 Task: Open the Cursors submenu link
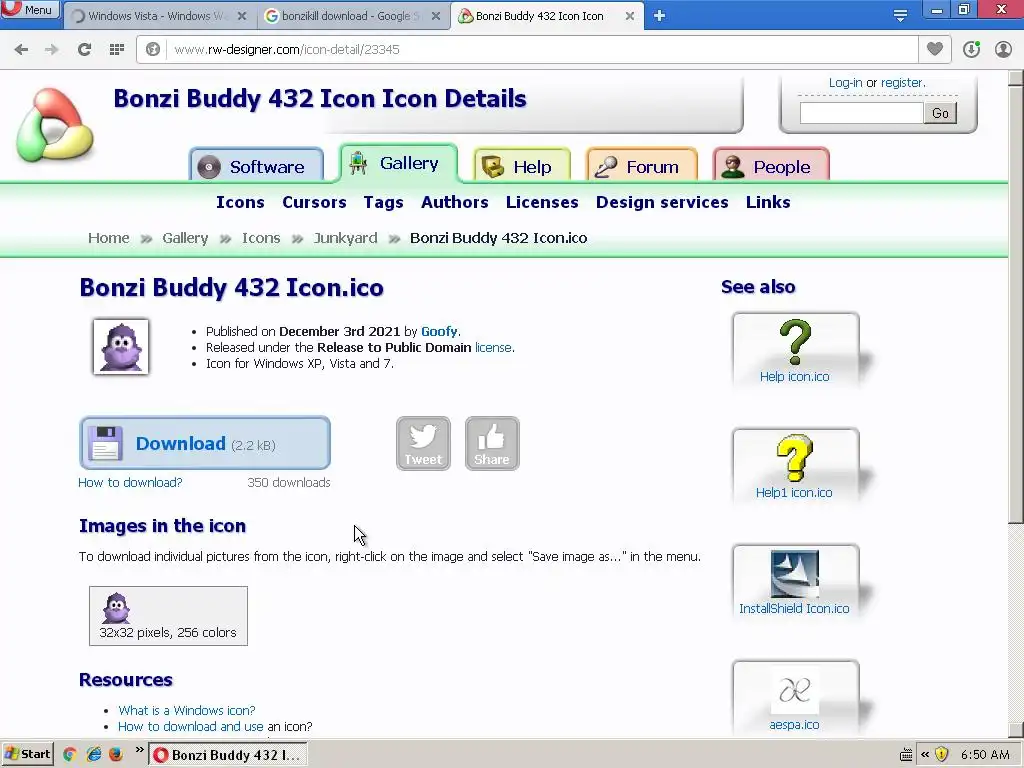(x=314, y=202)
